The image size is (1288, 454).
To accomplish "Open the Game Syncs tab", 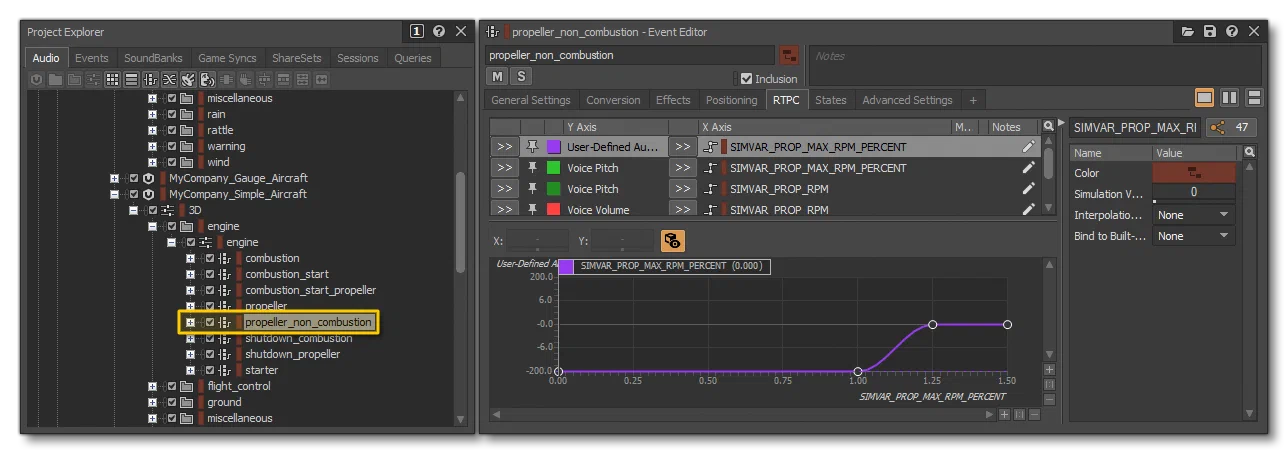I will (x=227, y=58).
